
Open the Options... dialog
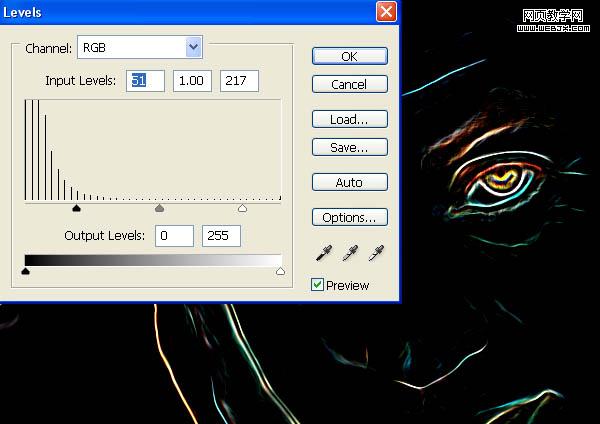click(x=349, y=217)
